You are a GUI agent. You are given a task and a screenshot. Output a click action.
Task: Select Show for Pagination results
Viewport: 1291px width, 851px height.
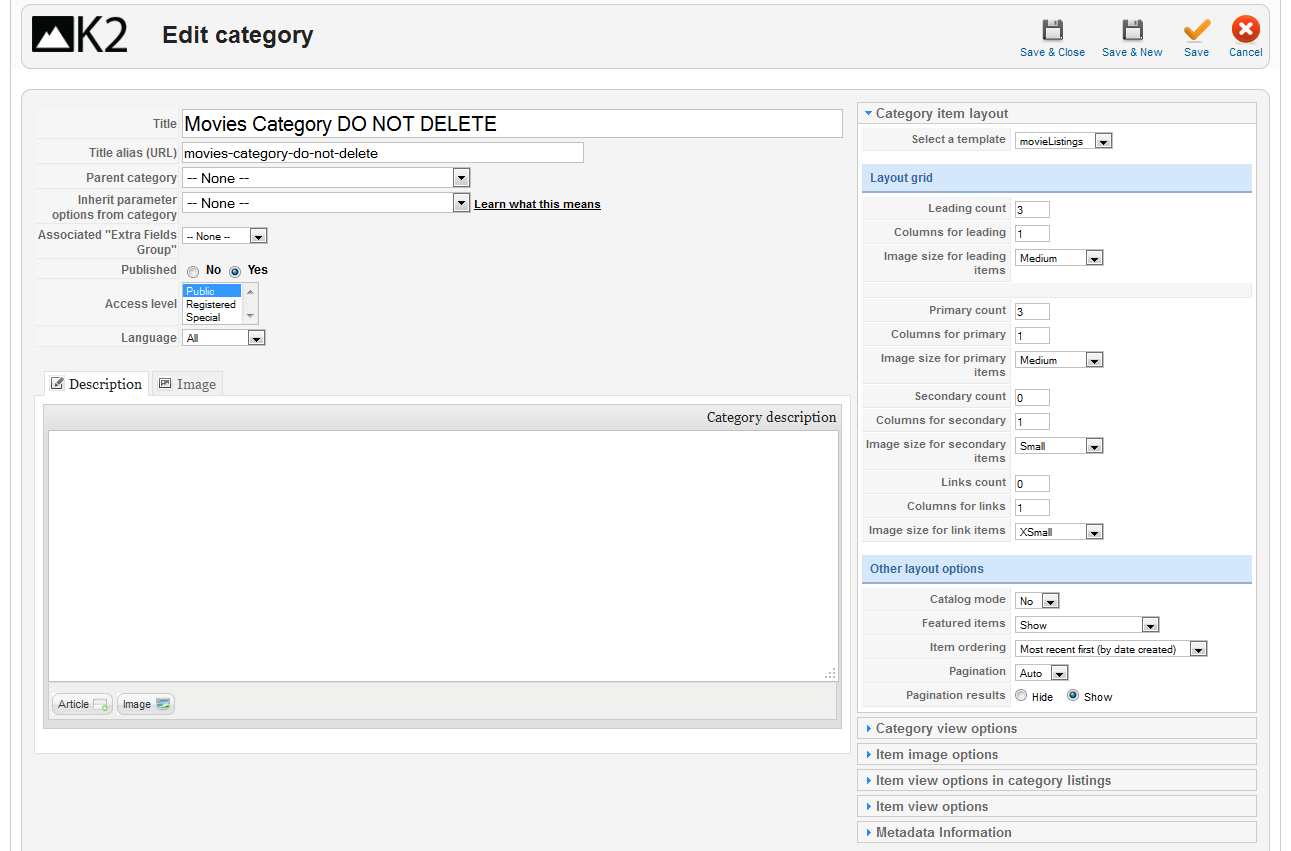click(x=1073, y=696)
